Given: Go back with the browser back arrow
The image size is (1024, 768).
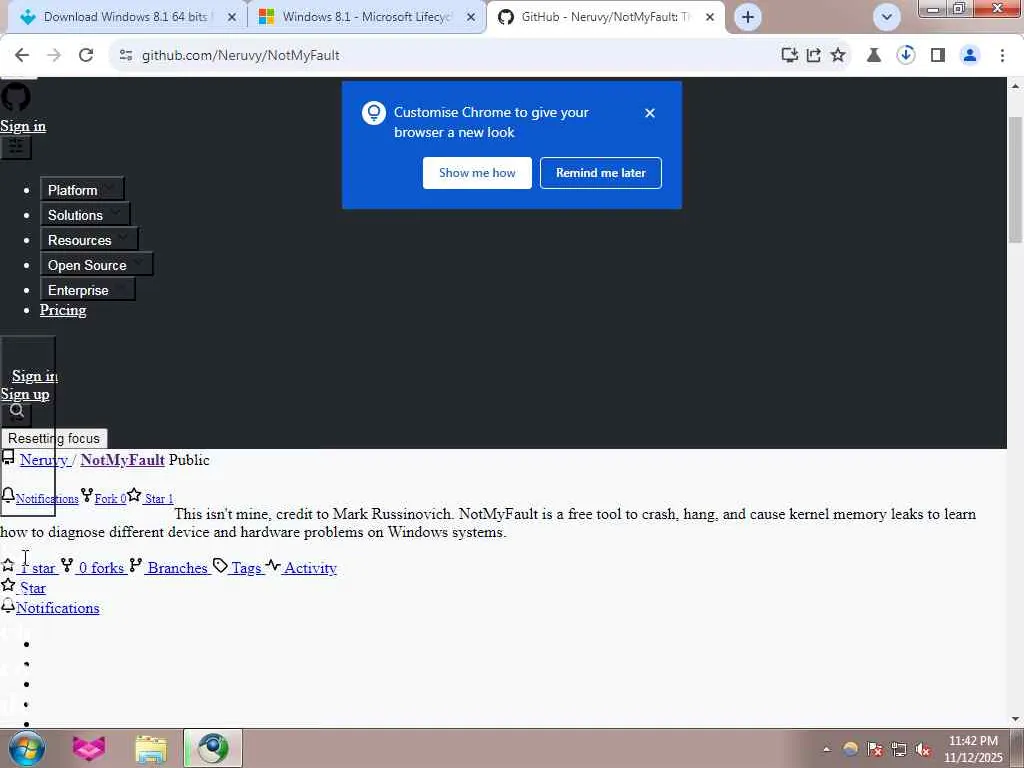Looking at the screenshot, I should point(22,56).
